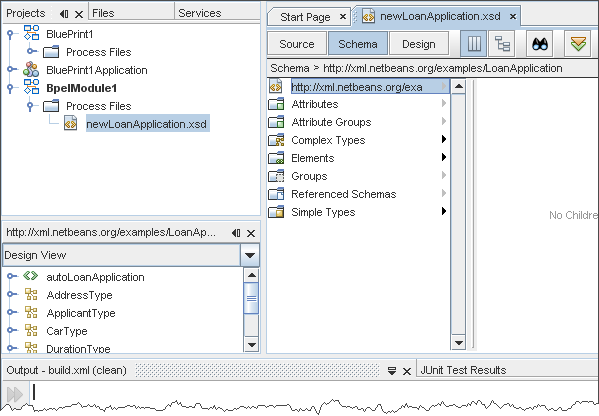The image size is (599, 416).
Task: Expand the Elements column arrow
Action: 444,157
